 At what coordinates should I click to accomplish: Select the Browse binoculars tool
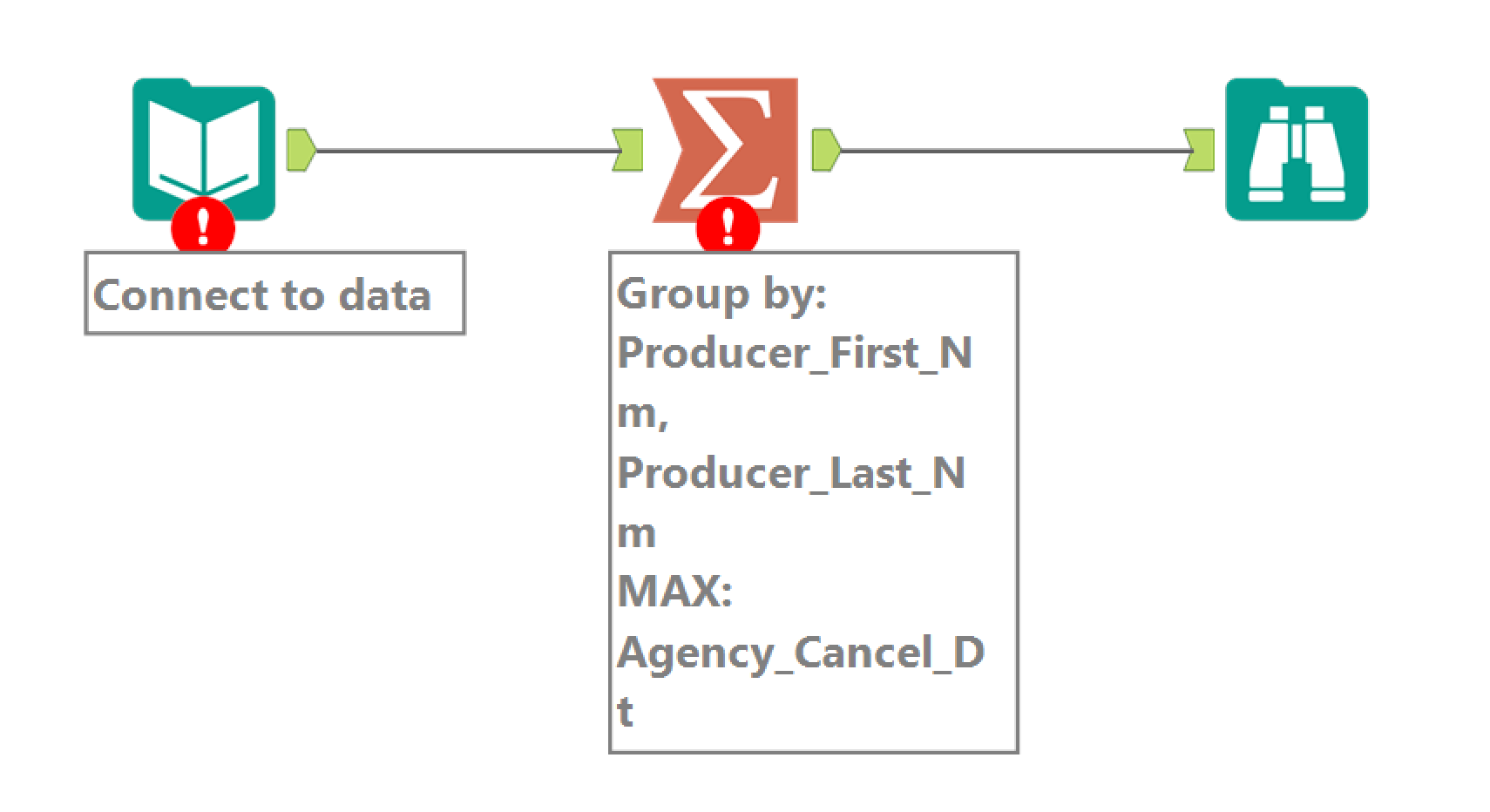tap(1296, 150)
